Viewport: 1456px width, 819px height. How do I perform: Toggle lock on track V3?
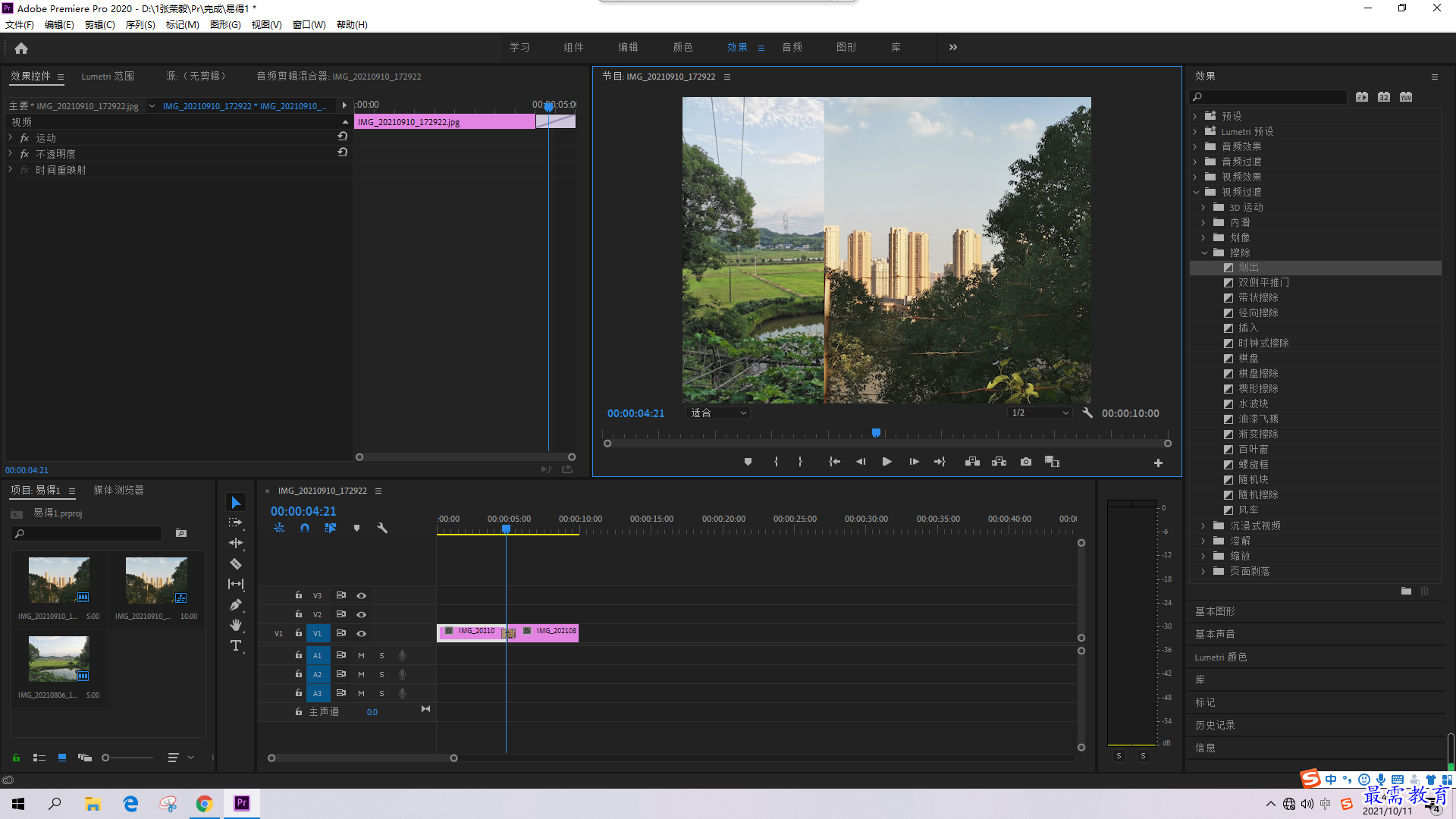(299, 595)
